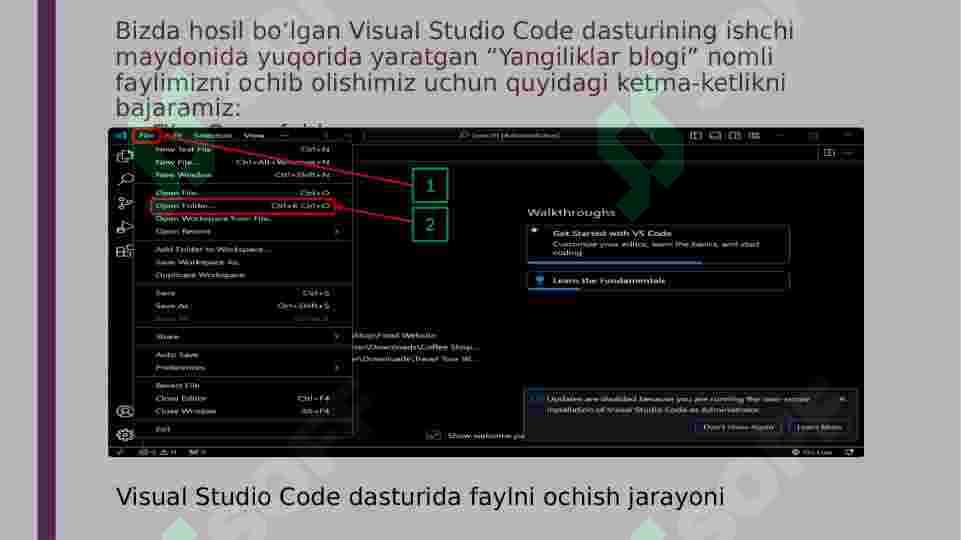Choose Add Folder to Workspace...

click(243, 249)
